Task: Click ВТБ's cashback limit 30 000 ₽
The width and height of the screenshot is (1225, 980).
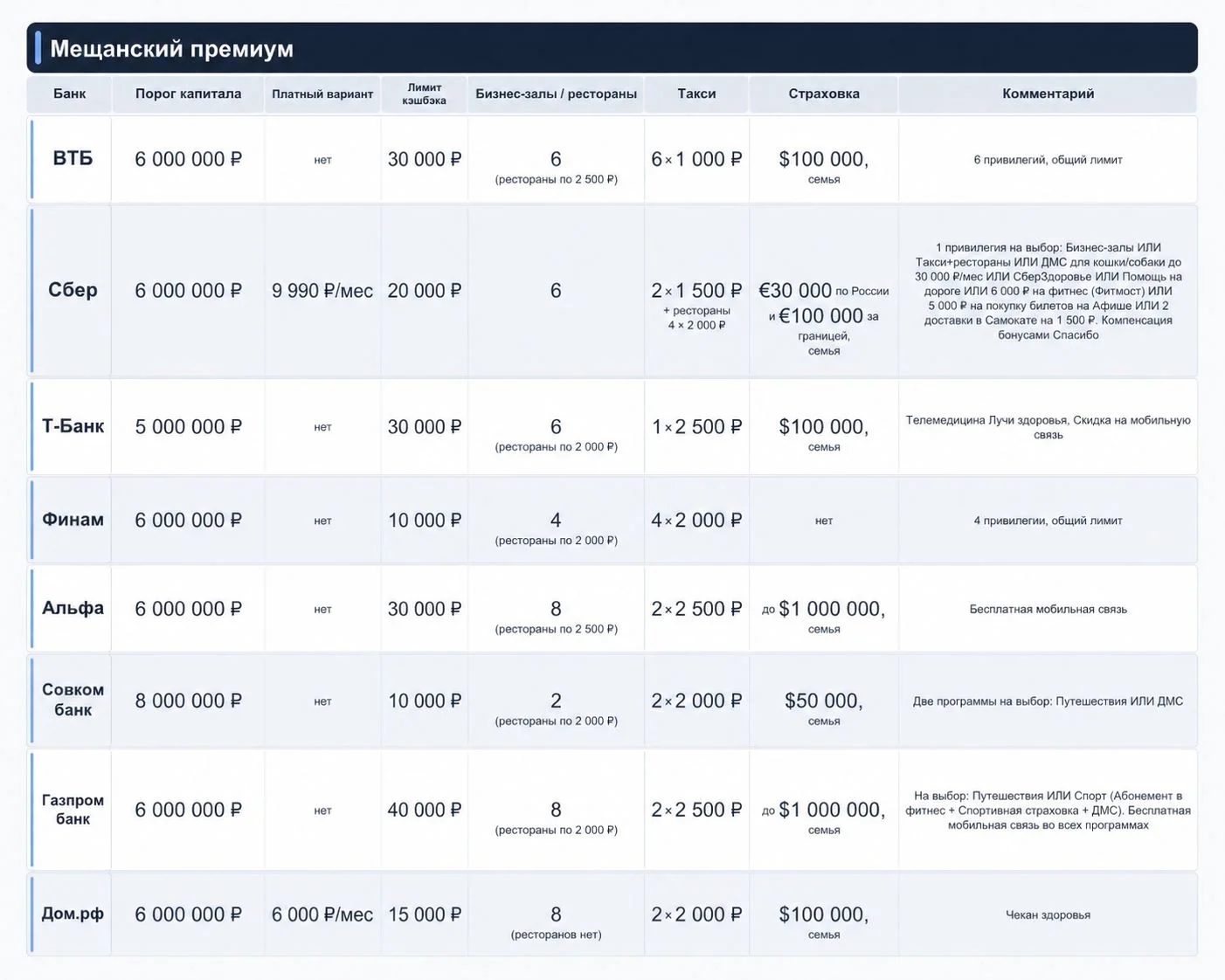Action: (x=425, y=159)
